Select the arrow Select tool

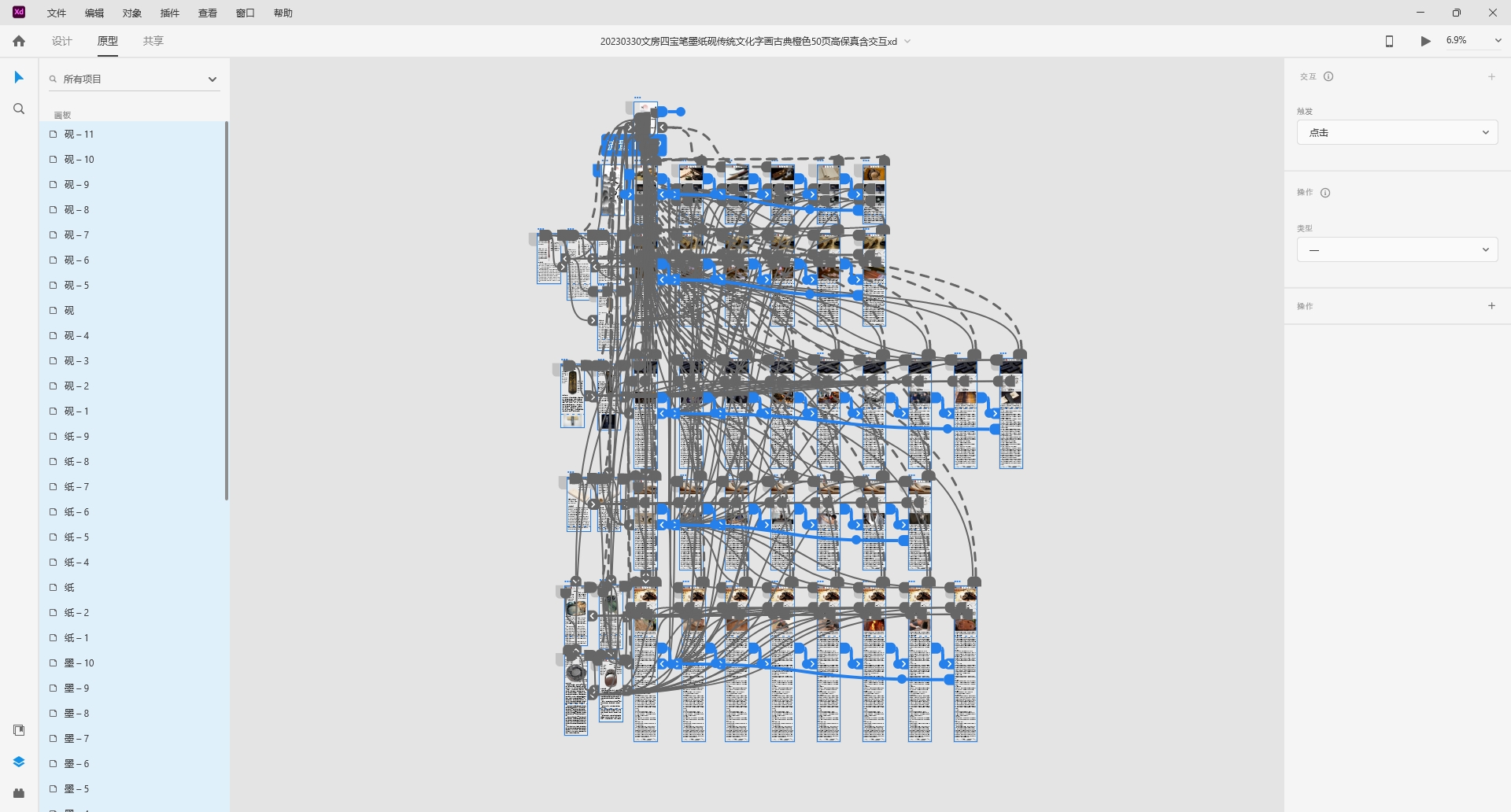[x=19, y=77]
